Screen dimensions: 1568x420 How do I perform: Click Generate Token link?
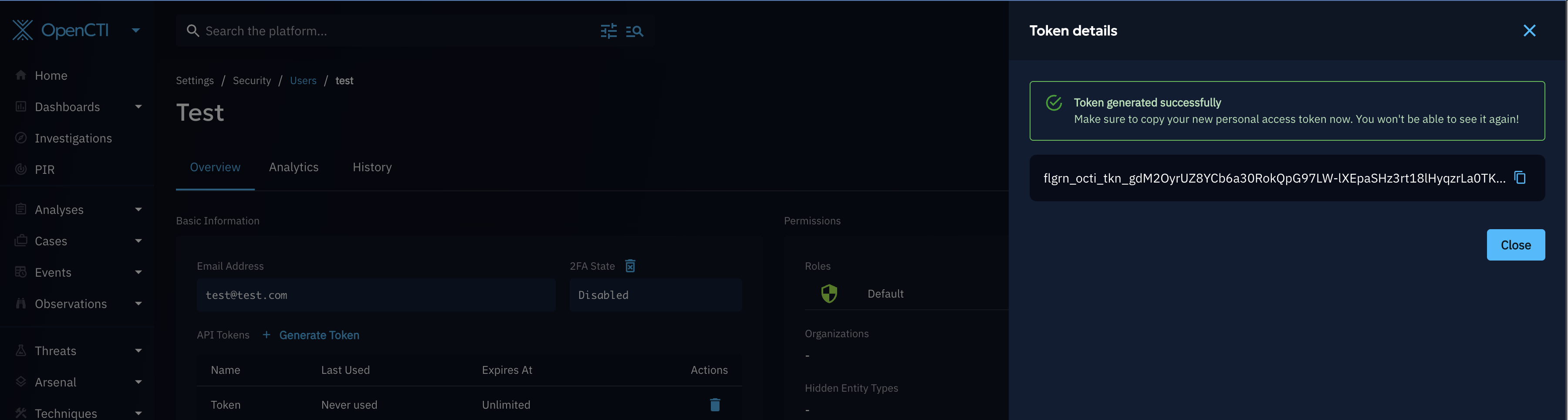point(318,335)
